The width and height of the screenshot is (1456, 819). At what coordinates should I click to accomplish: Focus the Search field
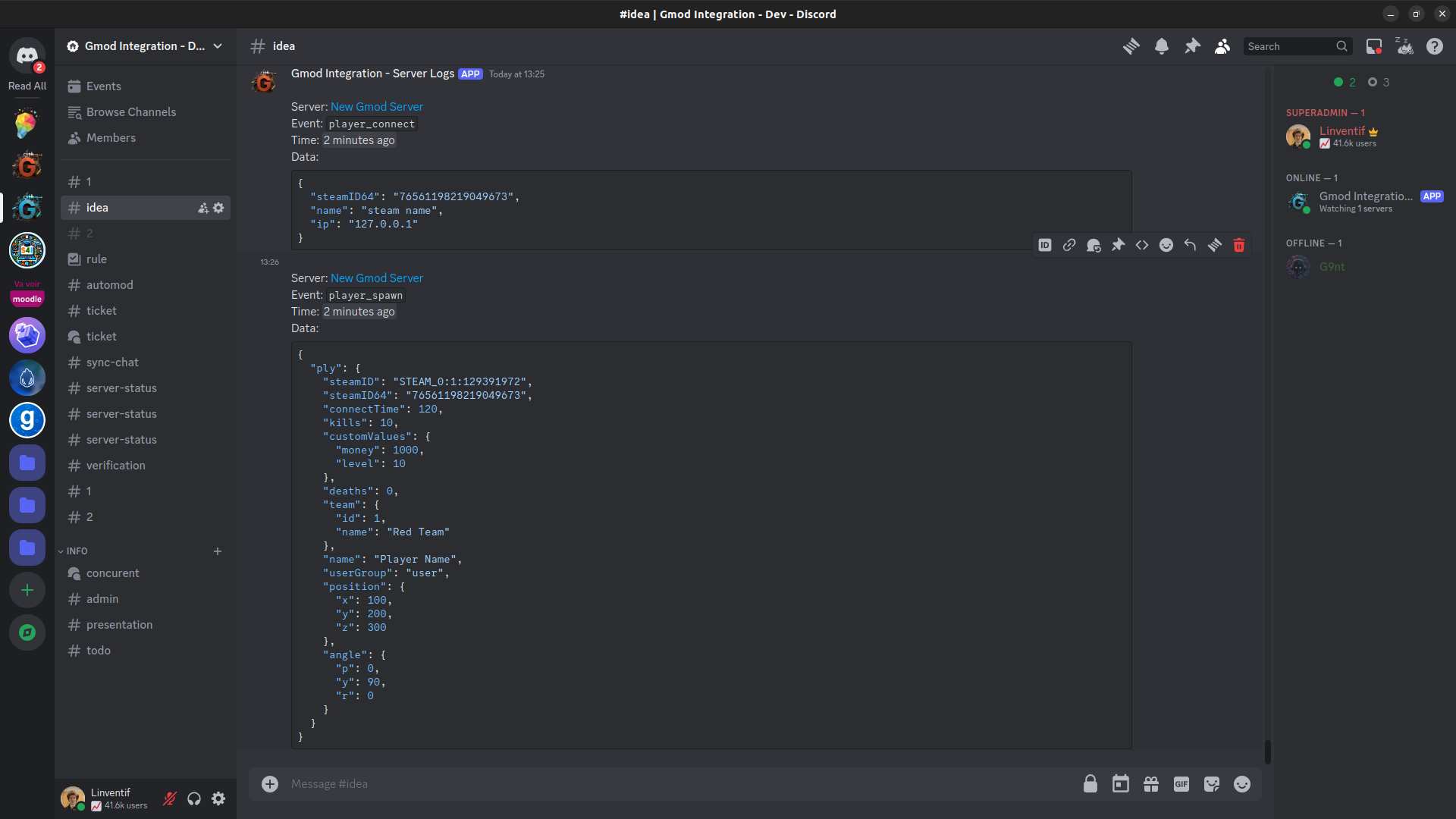point(1298,46)
